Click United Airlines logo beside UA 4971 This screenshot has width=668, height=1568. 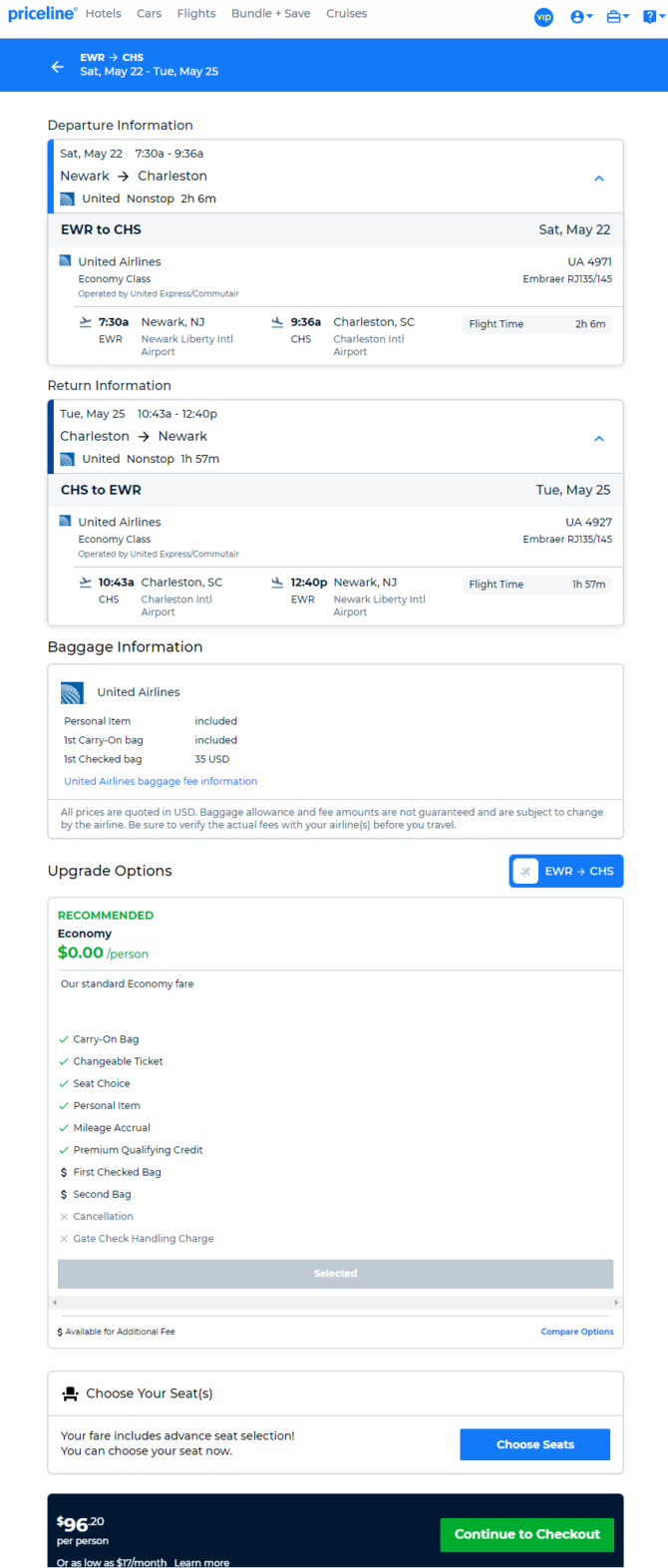[x=65, y=260]
